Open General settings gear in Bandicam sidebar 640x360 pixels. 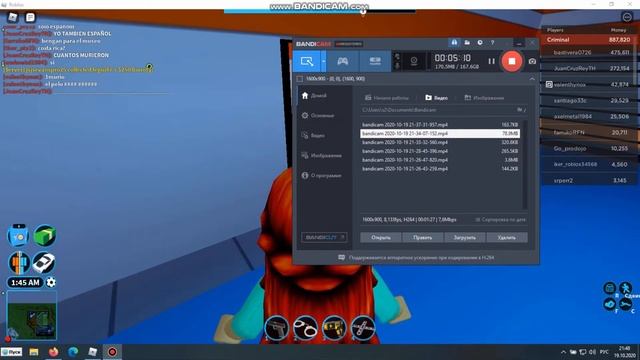coord(319,116)
